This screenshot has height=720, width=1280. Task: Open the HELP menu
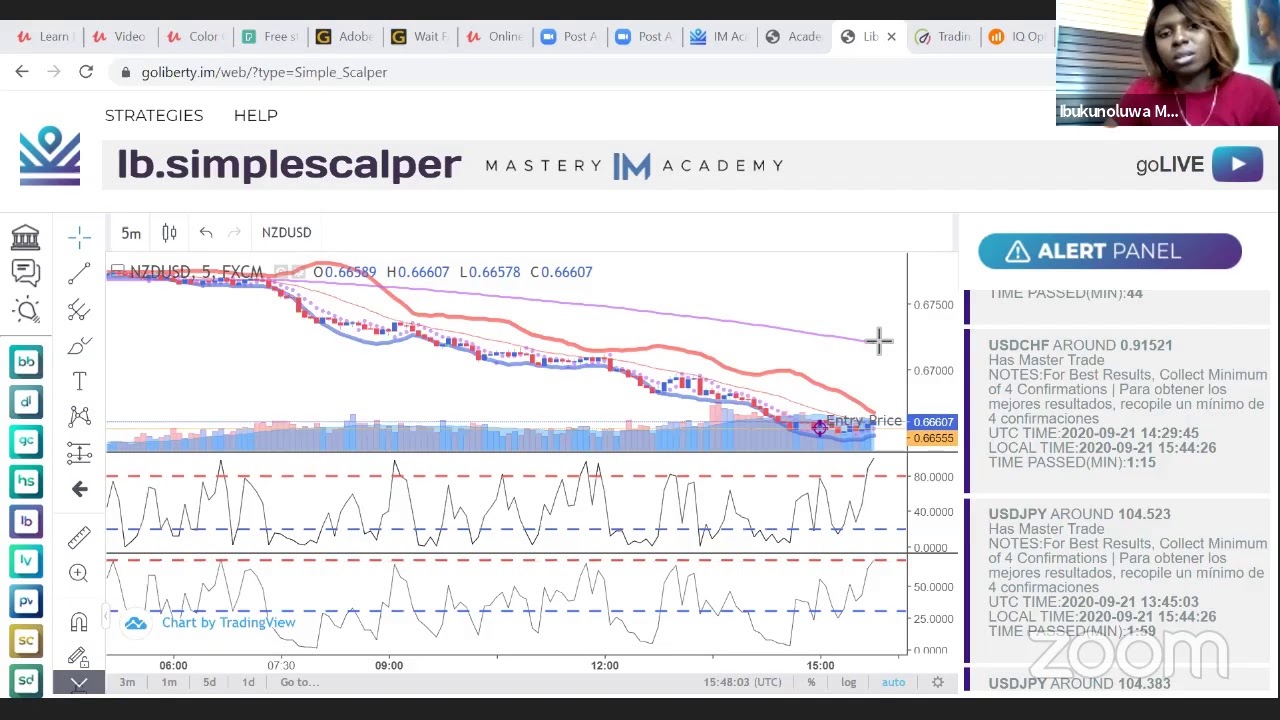(256, 115)
